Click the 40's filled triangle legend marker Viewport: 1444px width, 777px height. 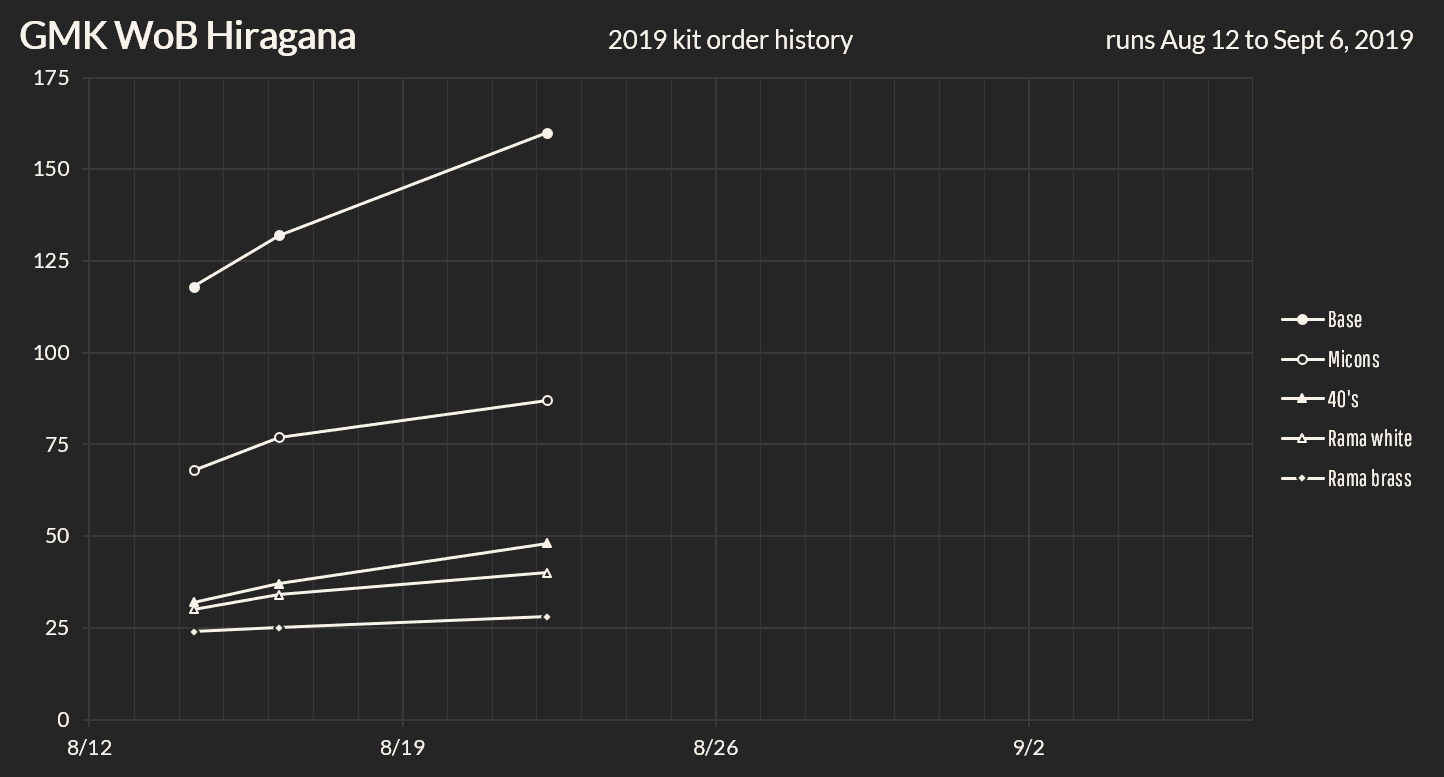coord(1302,399)
